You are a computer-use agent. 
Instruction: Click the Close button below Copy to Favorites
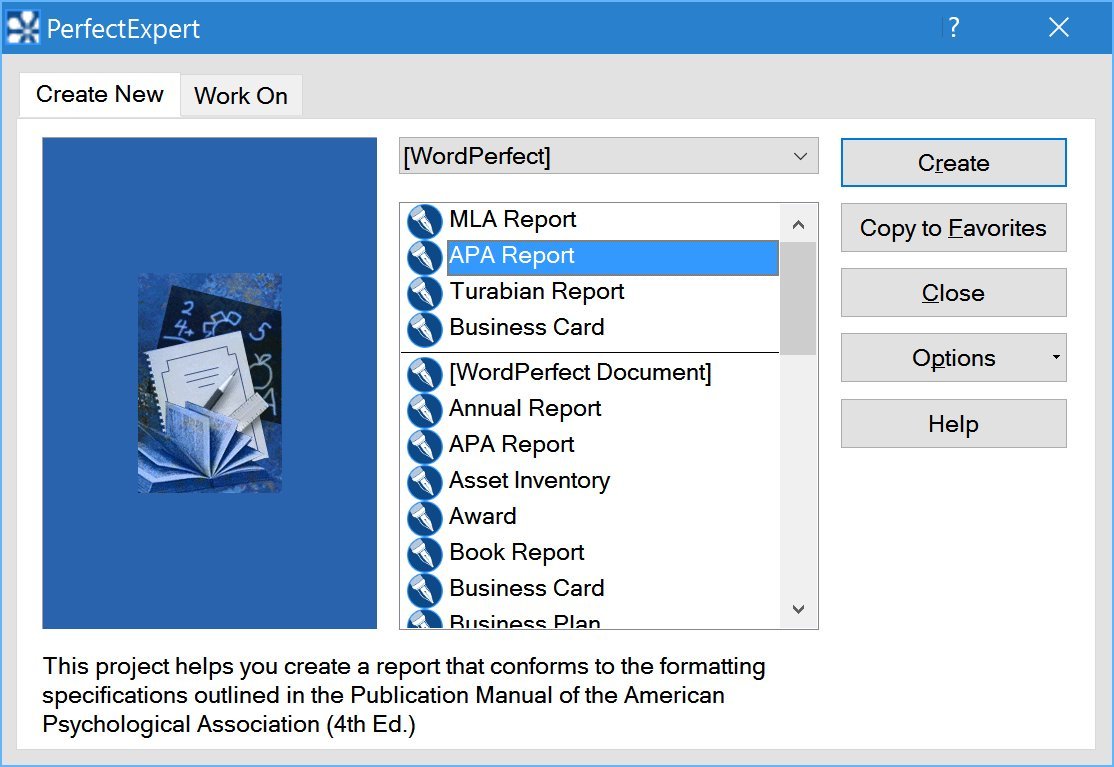point(953,293)
